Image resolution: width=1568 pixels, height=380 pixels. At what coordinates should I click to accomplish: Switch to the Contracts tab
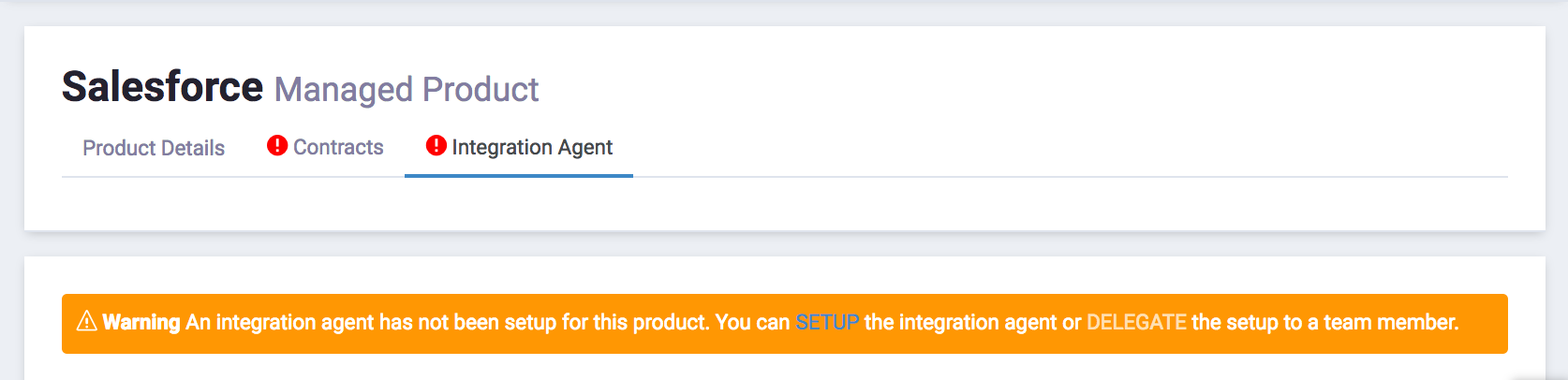338,147
